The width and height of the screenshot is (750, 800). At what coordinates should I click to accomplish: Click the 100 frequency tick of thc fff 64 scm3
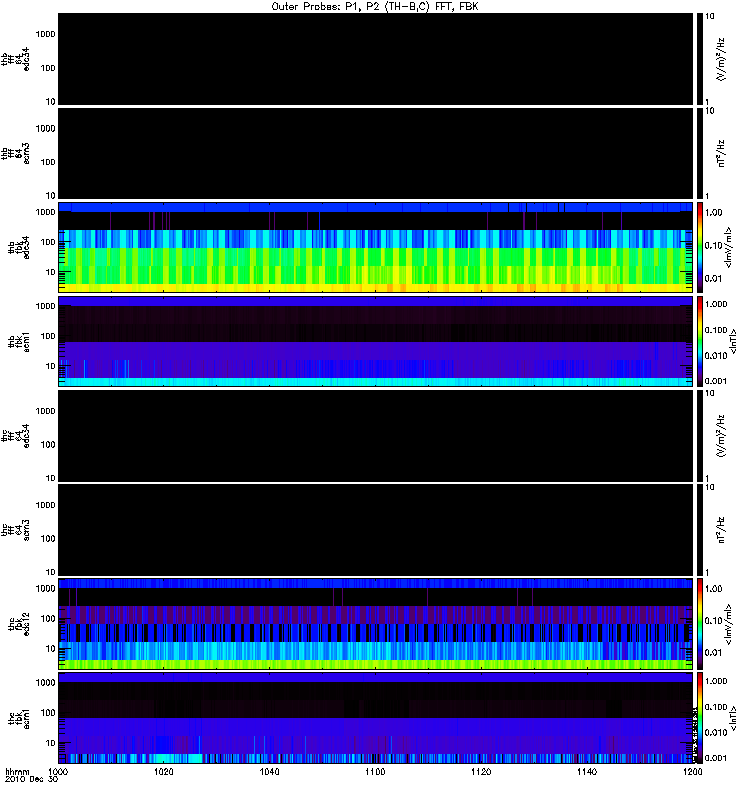pyautogui.click(x=48, y=539)
